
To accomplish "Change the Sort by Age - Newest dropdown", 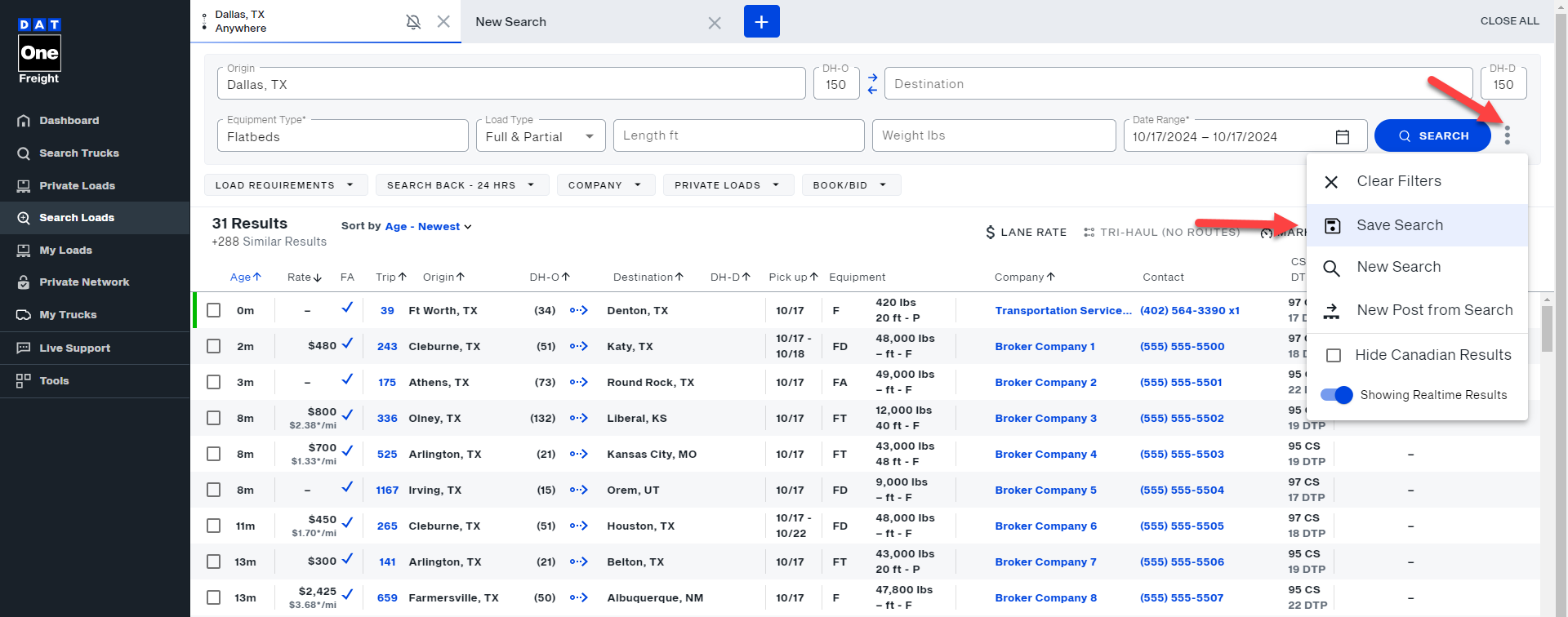I will [x=429, y=227].
